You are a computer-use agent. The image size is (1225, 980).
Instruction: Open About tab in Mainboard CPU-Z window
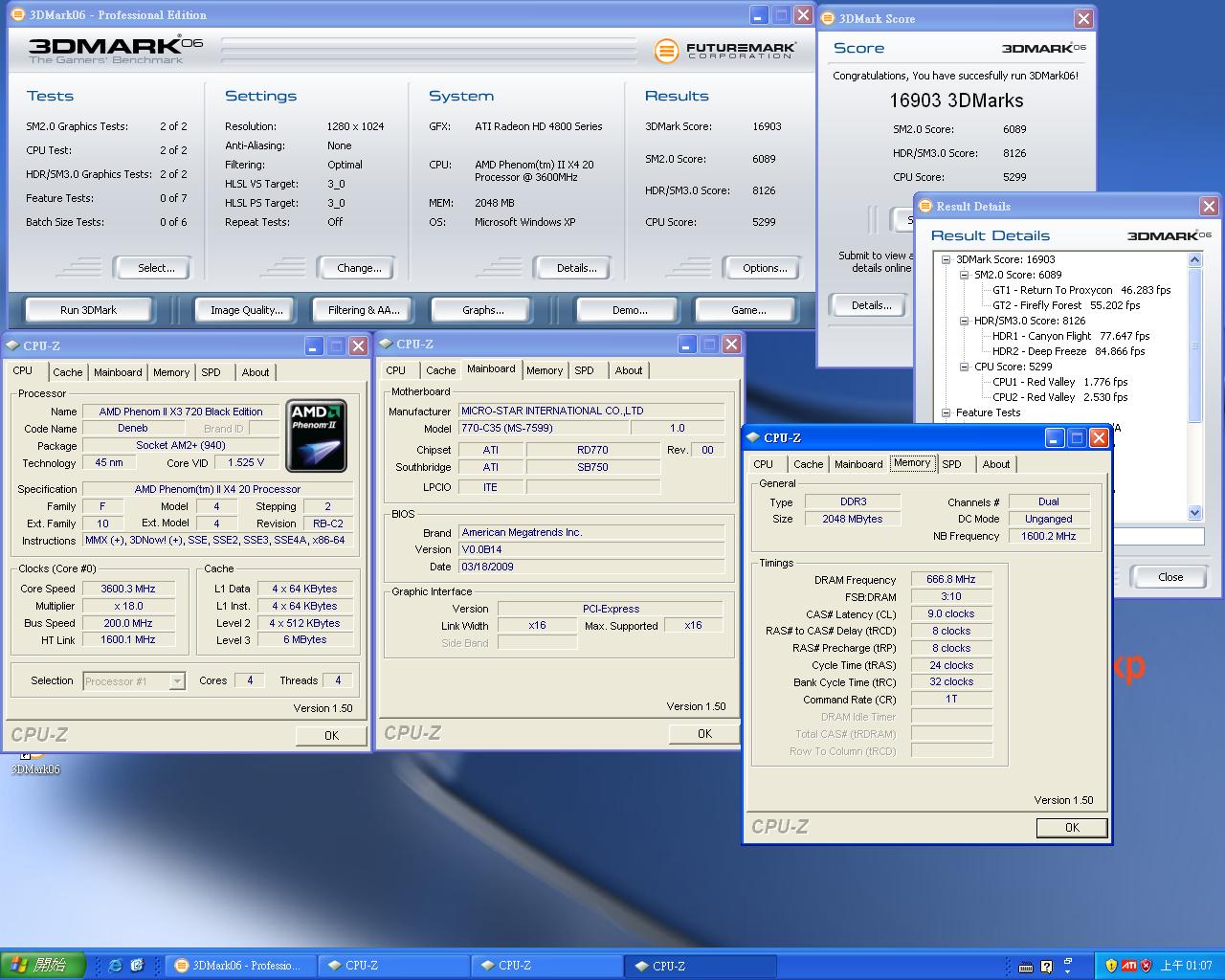629,370
